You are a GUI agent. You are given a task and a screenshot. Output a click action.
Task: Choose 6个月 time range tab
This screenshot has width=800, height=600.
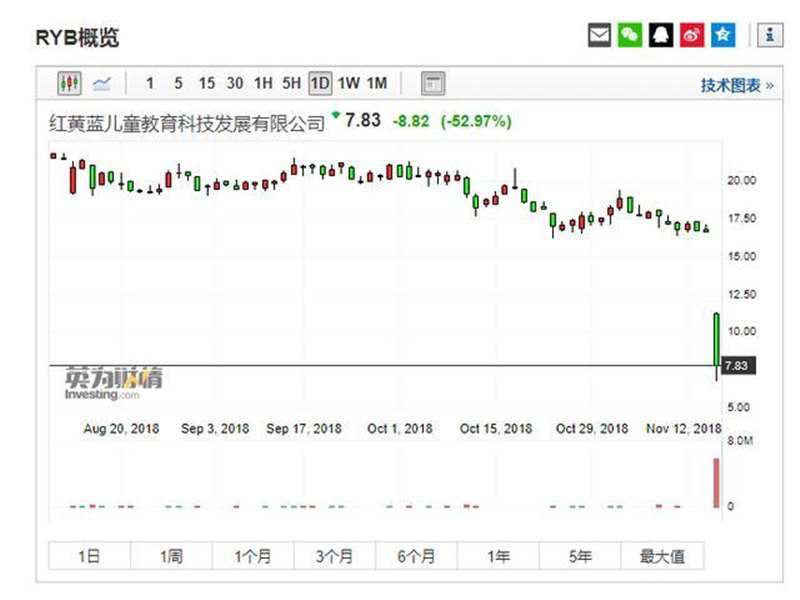[x=417, y=556]
